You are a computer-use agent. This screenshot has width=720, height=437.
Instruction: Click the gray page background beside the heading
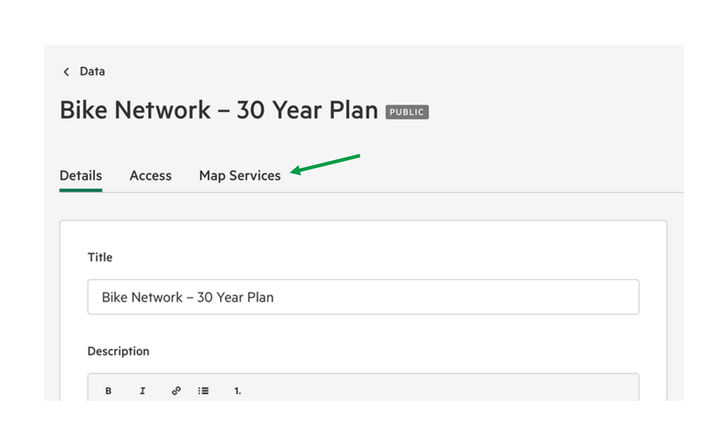[551, 110]
